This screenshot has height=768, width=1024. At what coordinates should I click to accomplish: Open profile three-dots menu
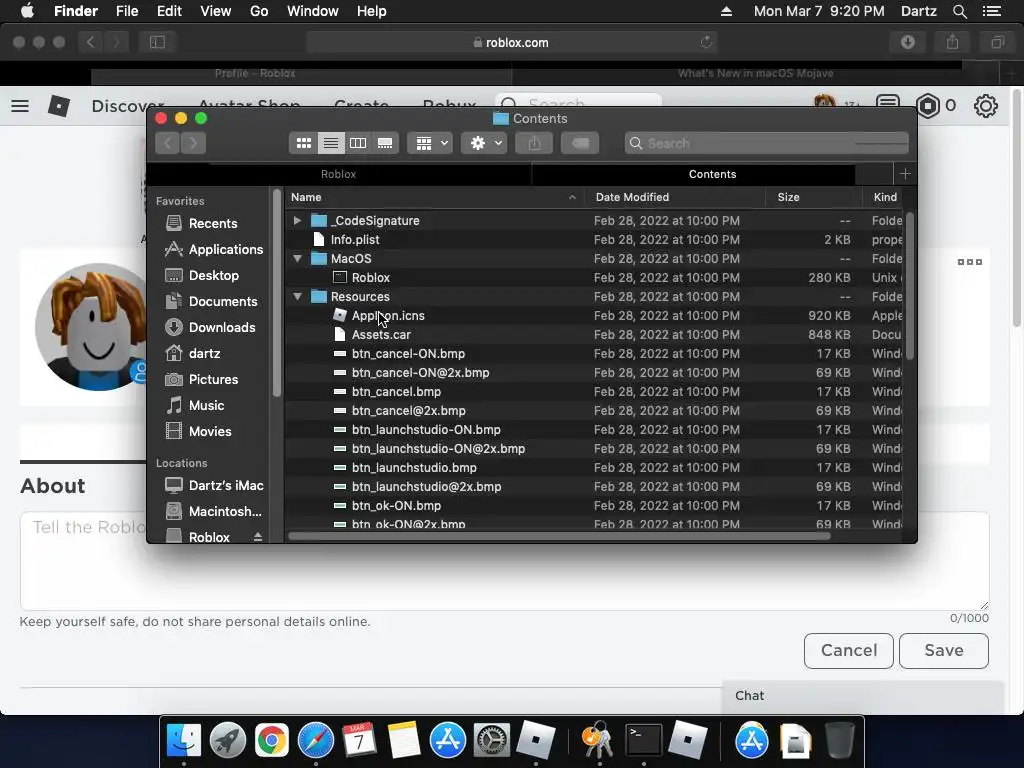pyautogui.click(x=970, y=262)
